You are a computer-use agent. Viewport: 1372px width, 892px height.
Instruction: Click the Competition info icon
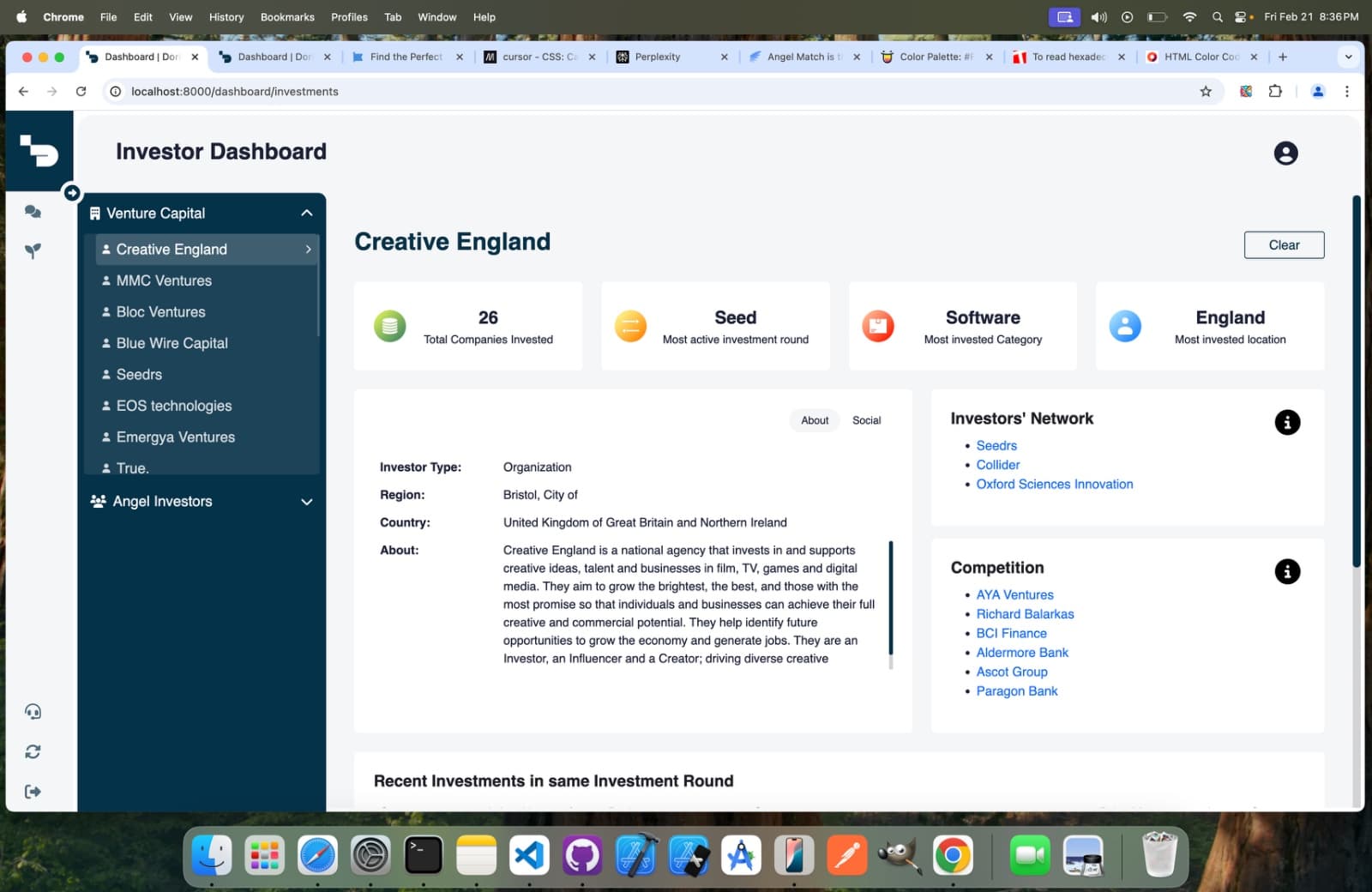tap(1287, 571)
